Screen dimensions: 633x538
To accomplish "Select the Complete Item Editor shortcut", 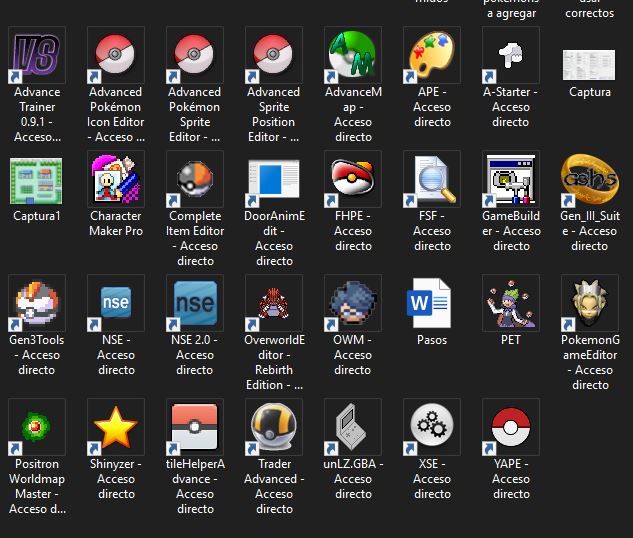I will pyautogui.click(x=195, y=180).
